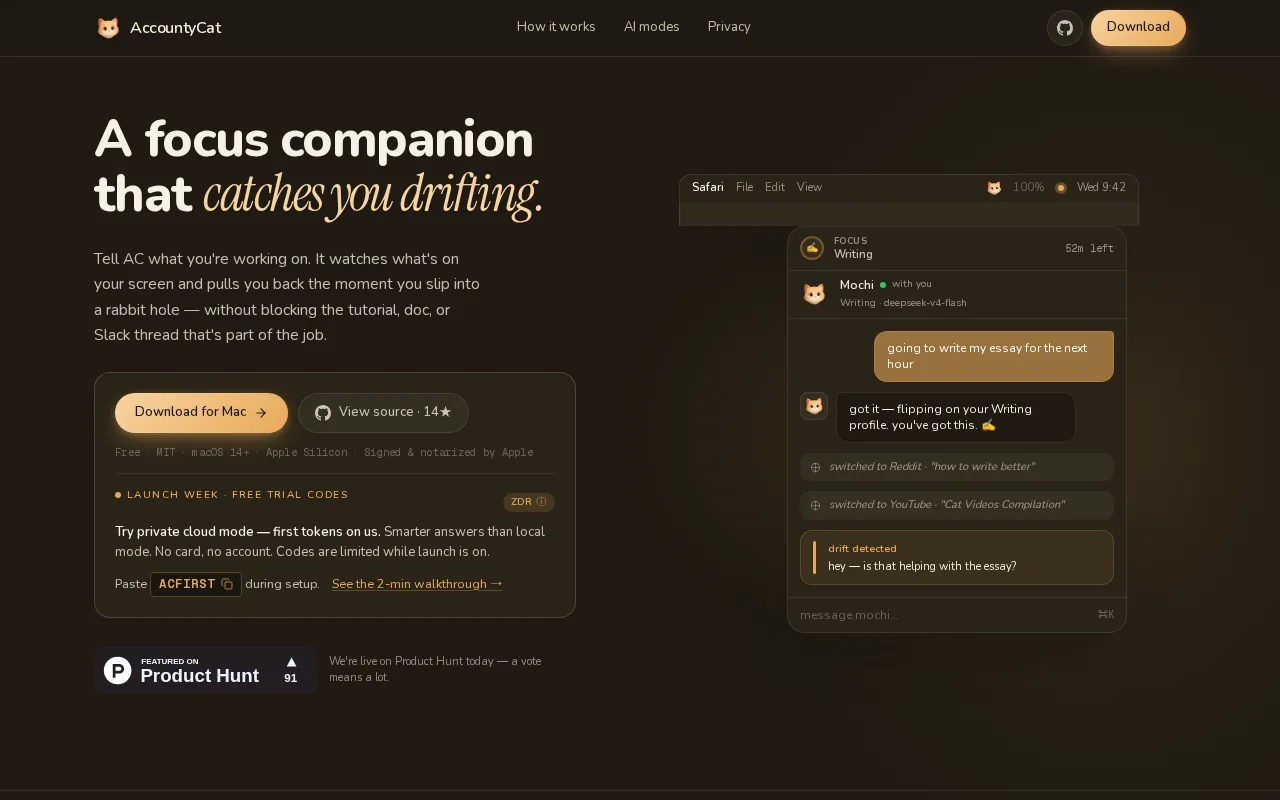
Task: Go to AI modes nav item
Action: 651,27
